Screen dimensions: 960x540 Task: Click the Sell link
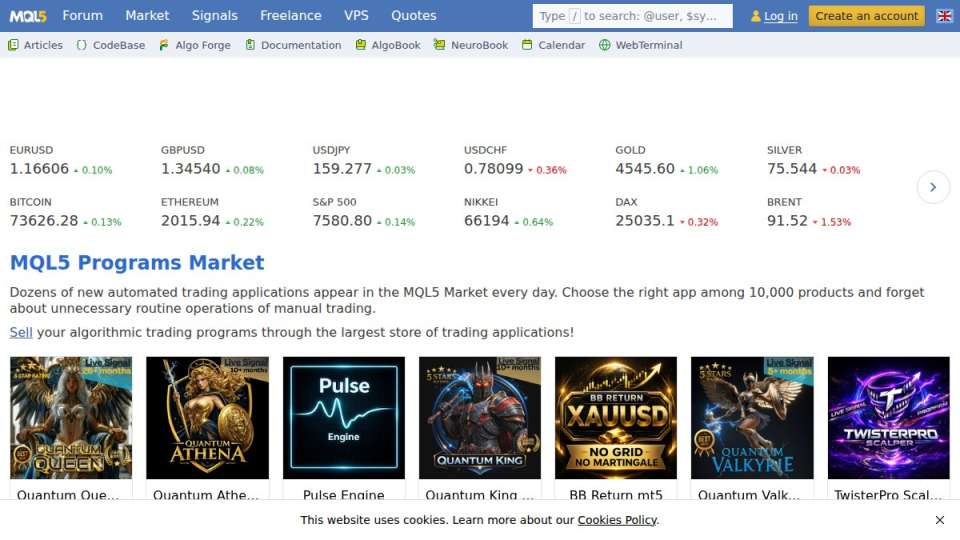tap(21, 332)
